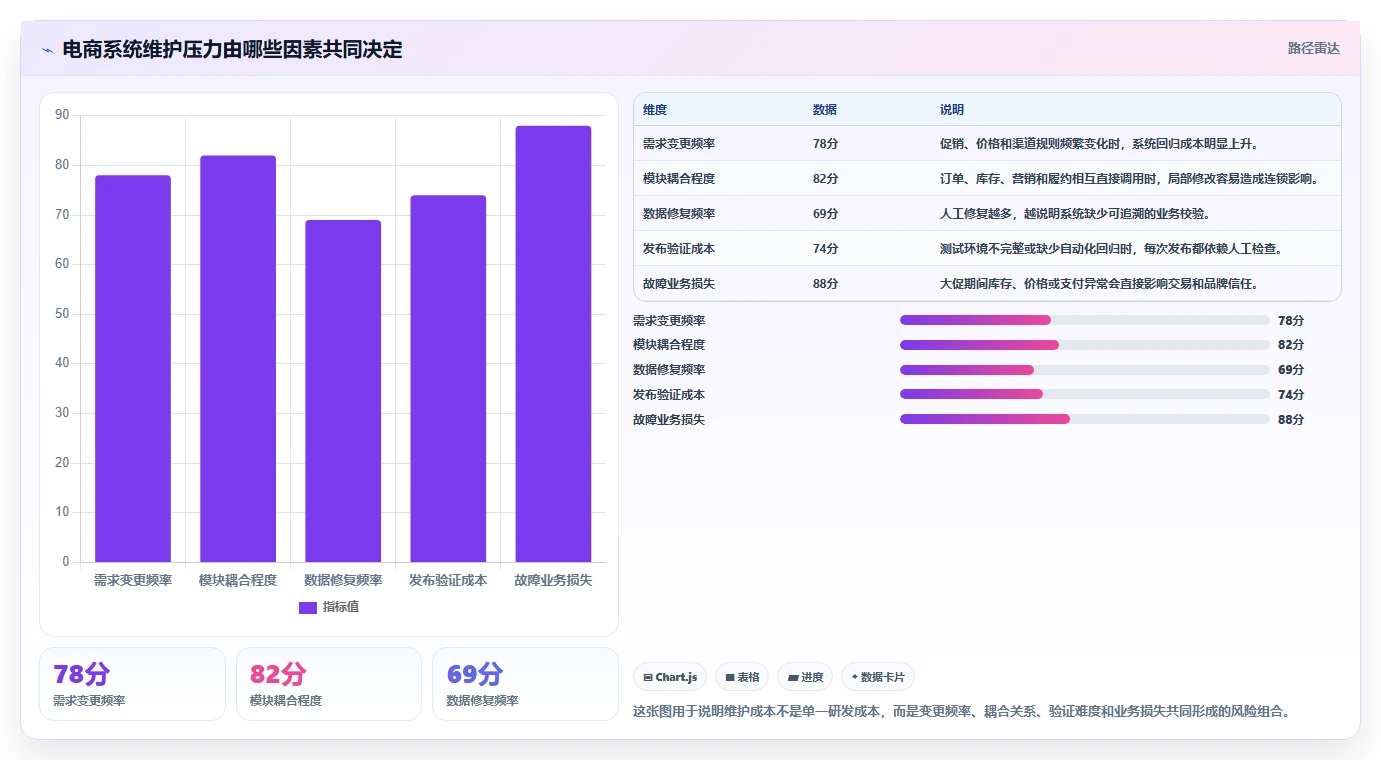Click the 88分 value beside progress bar
This screenshot has width=1381, height=760.
click(1291, 419)
